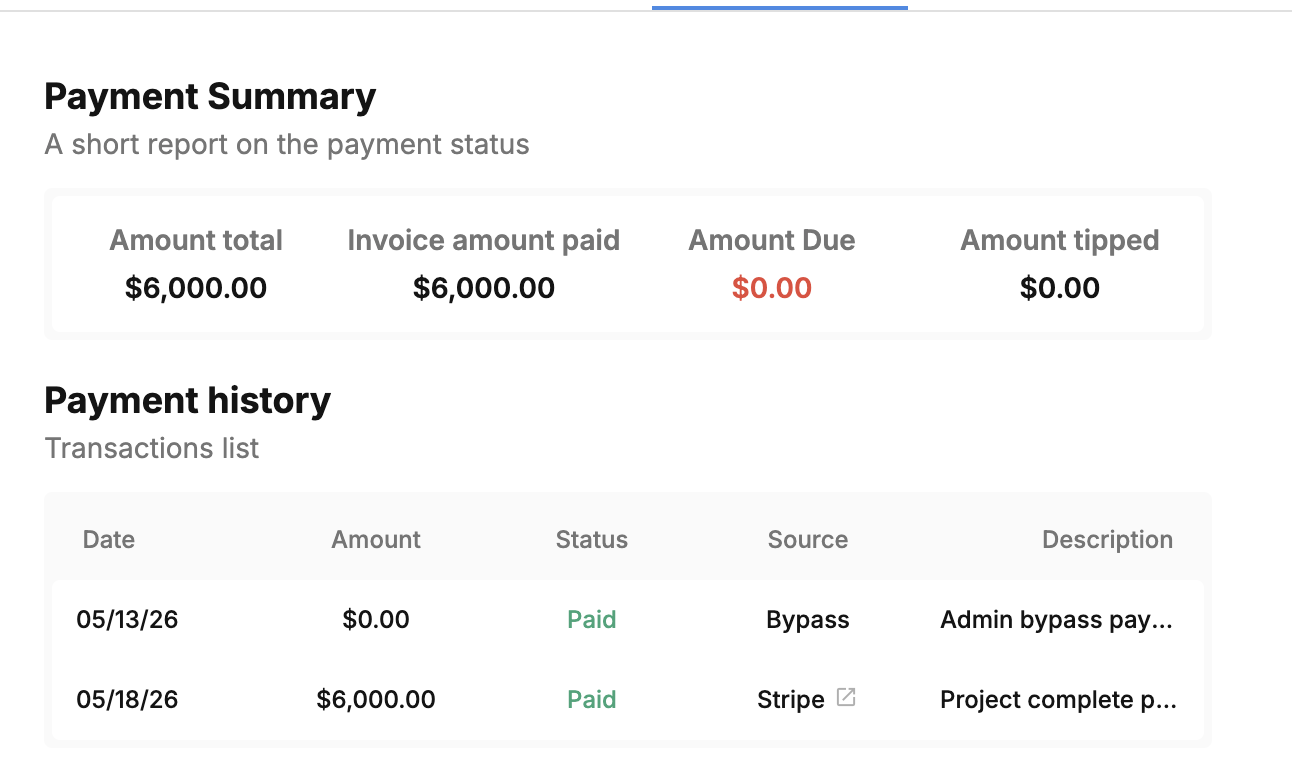Image resolution: width=1292 pixels, height=782 pixels.
Task: Click the red $0.00 Amount Due value
Action: pyautogui.click(x=772, y=289)
